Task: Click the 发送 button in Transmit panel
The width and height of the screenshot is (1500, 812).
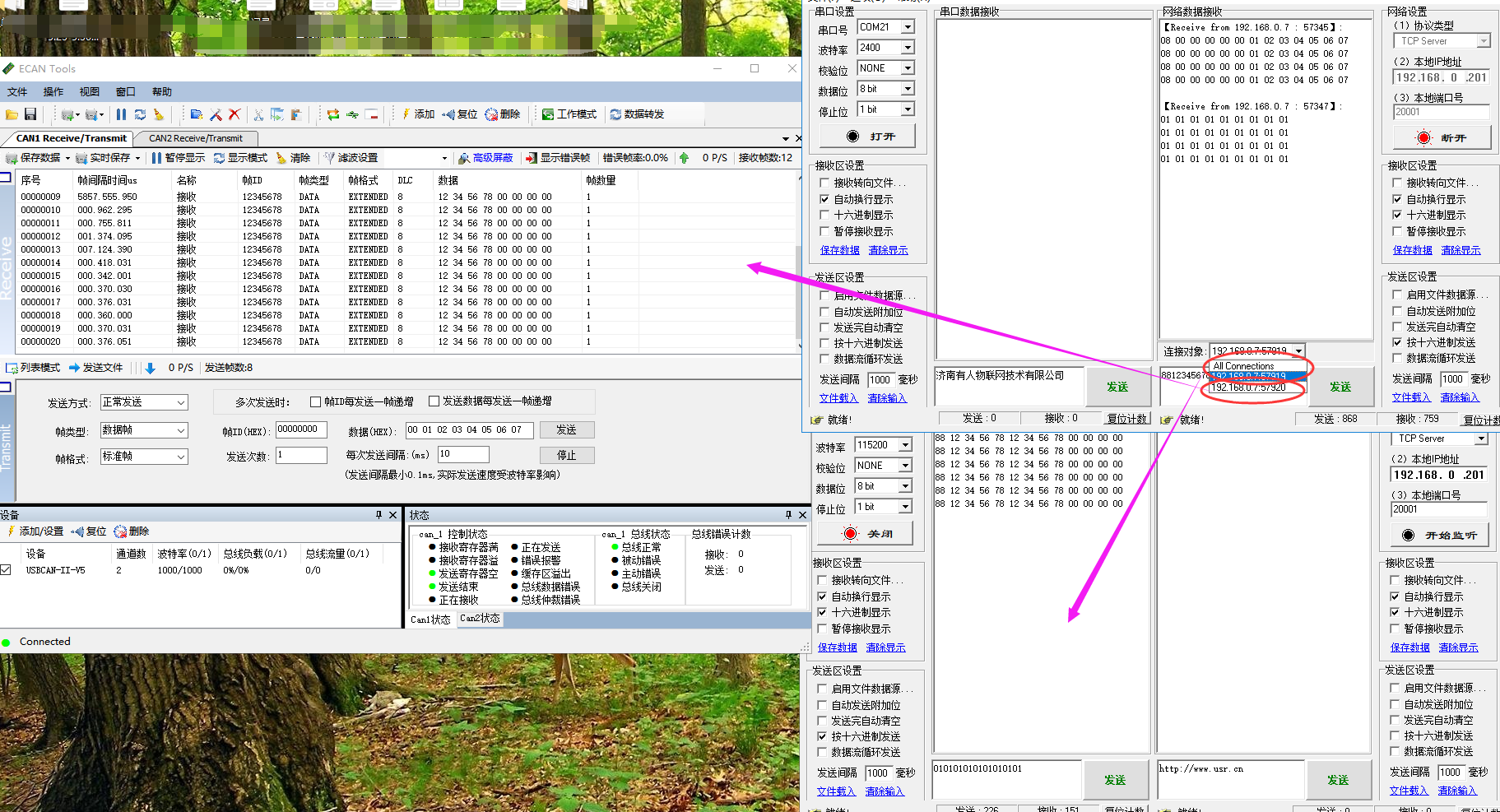Action: 566,430
